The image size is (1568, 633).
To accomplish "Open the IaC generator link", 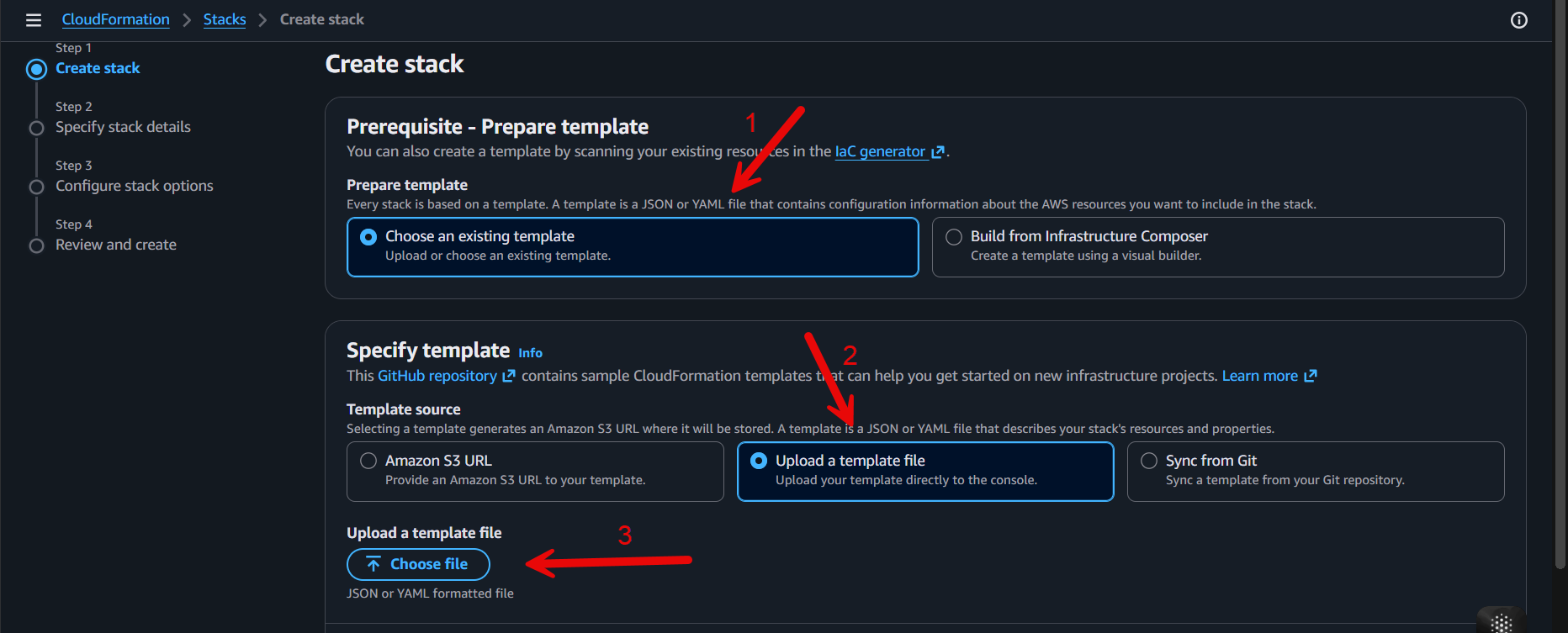I will (x=880, y=151).
